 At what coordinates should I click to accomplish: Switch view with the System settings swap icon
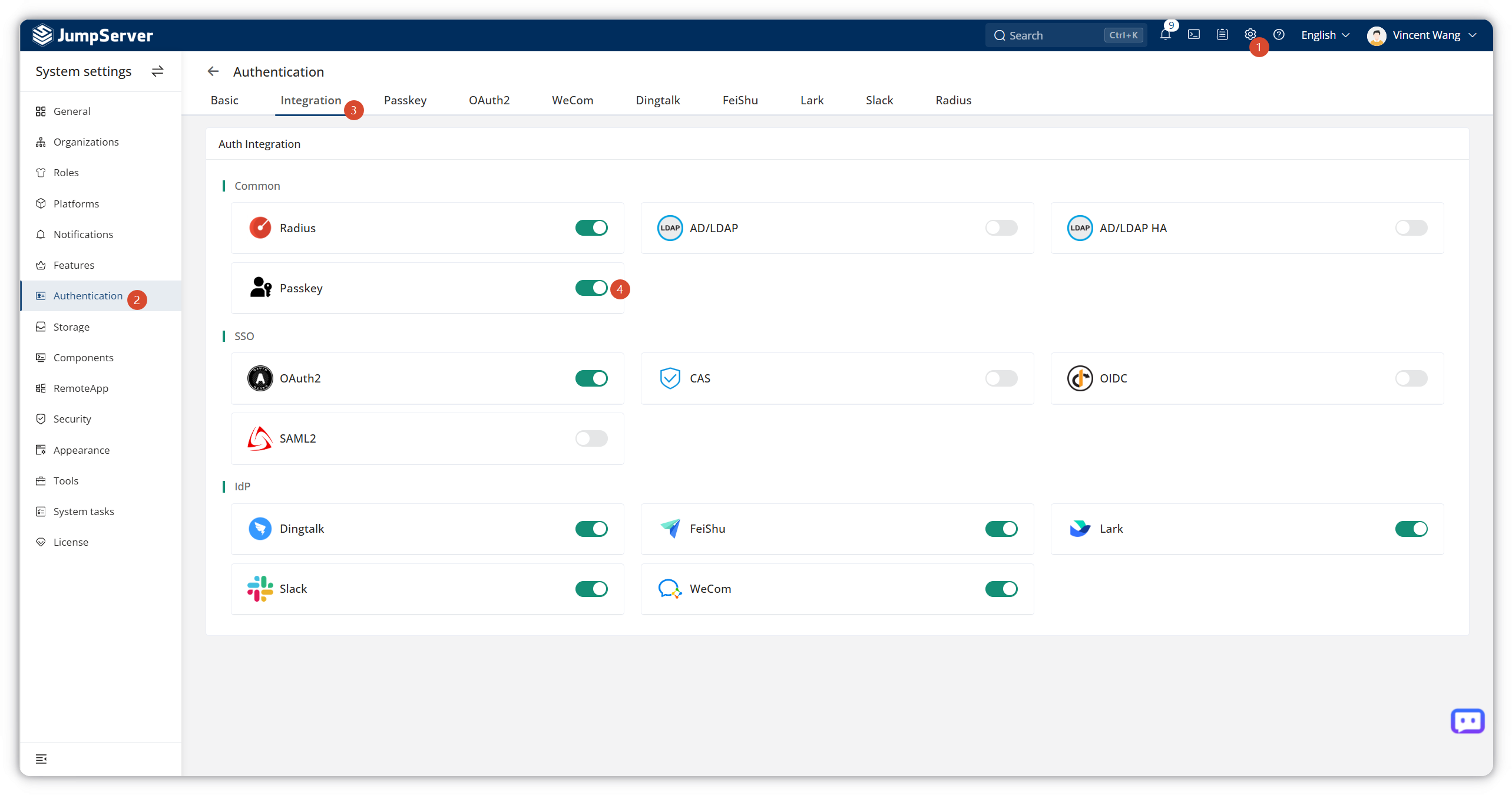click(x=157, y=71)
